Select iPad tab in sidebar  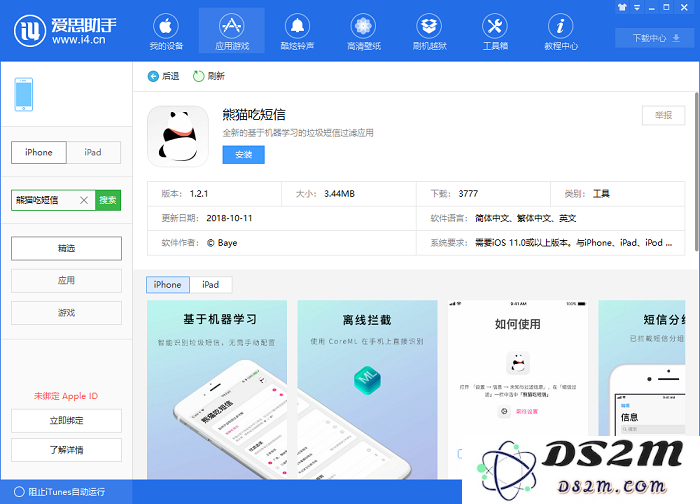coord(93,152)
